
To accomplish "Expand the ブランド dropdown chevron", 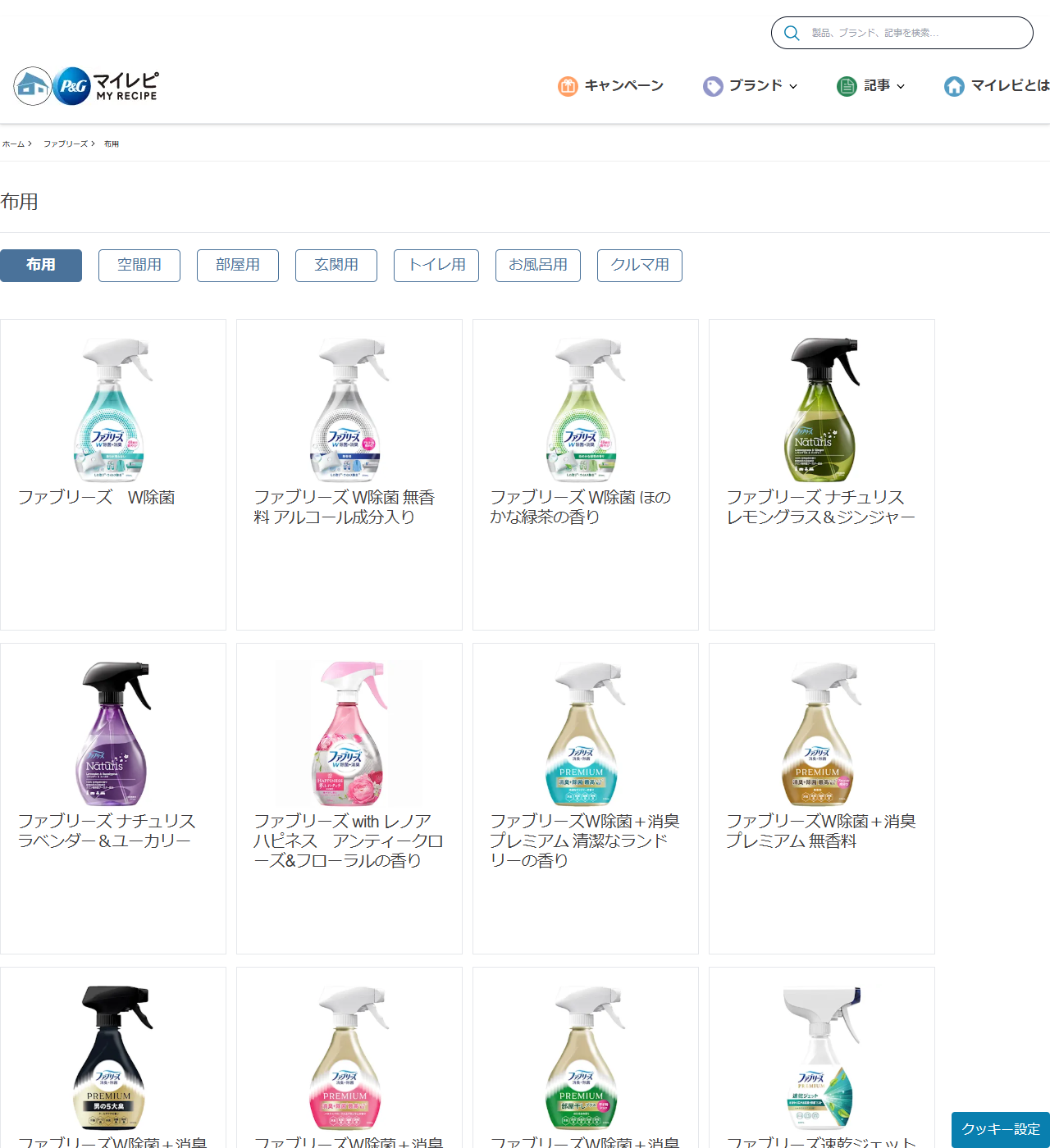I will coord(793,86).
